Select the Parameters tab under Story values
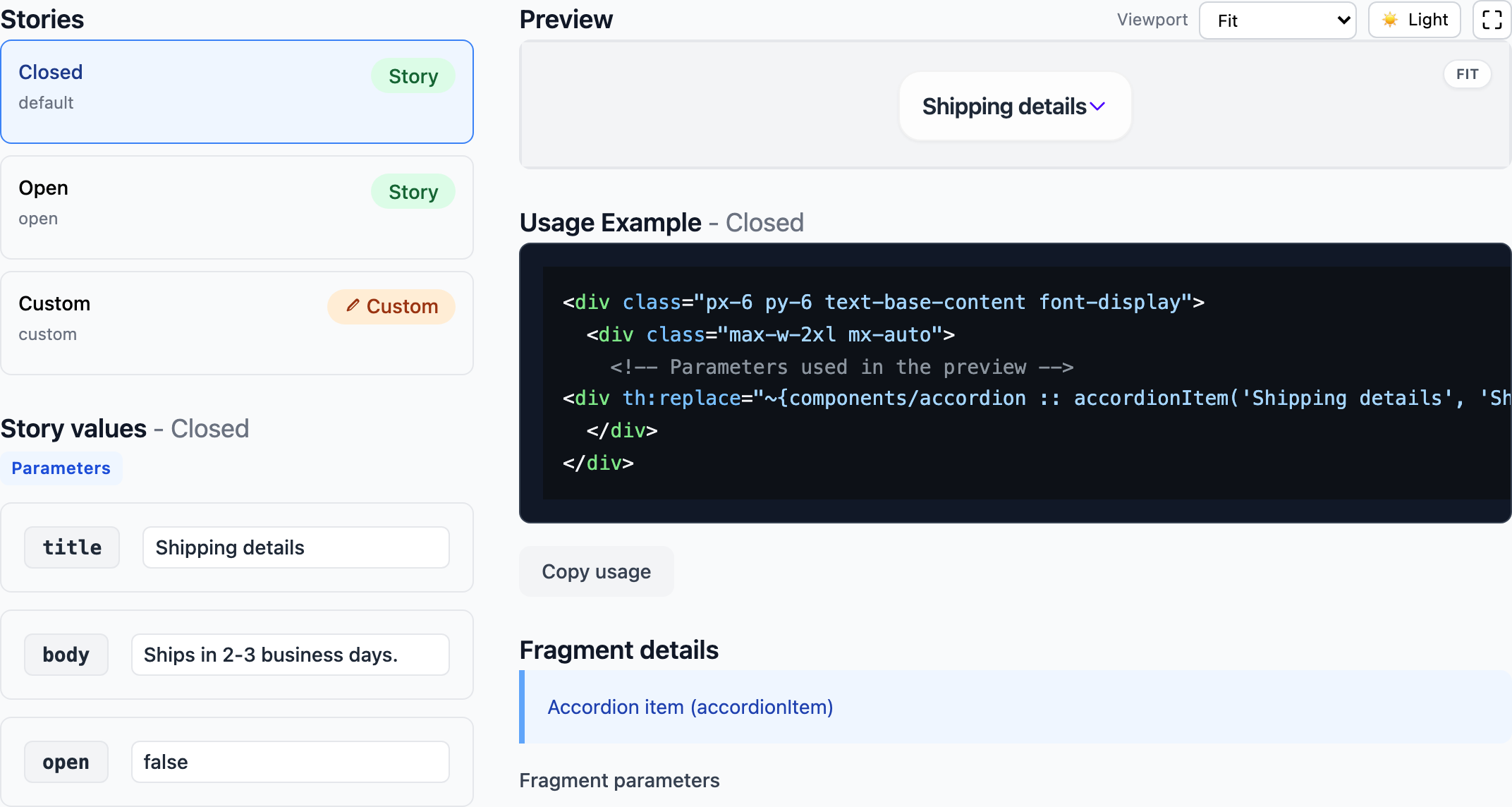The height and width of the screenshot is (807, 1512). pyautogui.click(x=61, y=468)
